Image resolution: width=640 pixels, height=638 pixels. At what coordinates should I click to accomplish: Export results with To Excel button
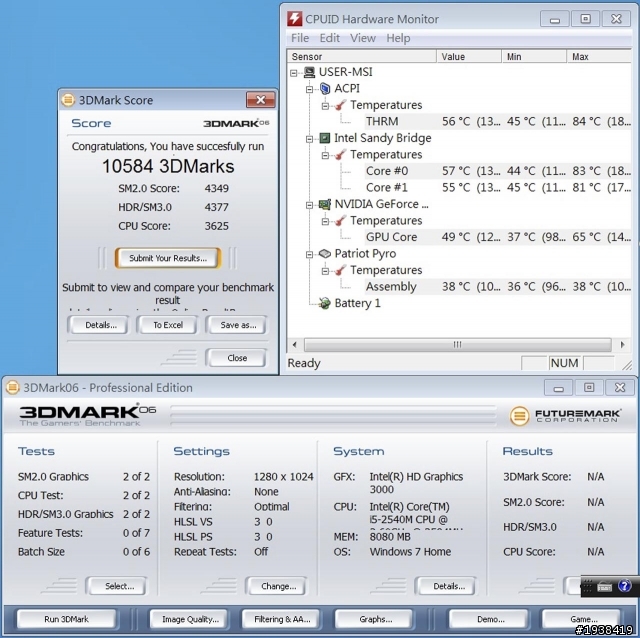pos(167,325)
